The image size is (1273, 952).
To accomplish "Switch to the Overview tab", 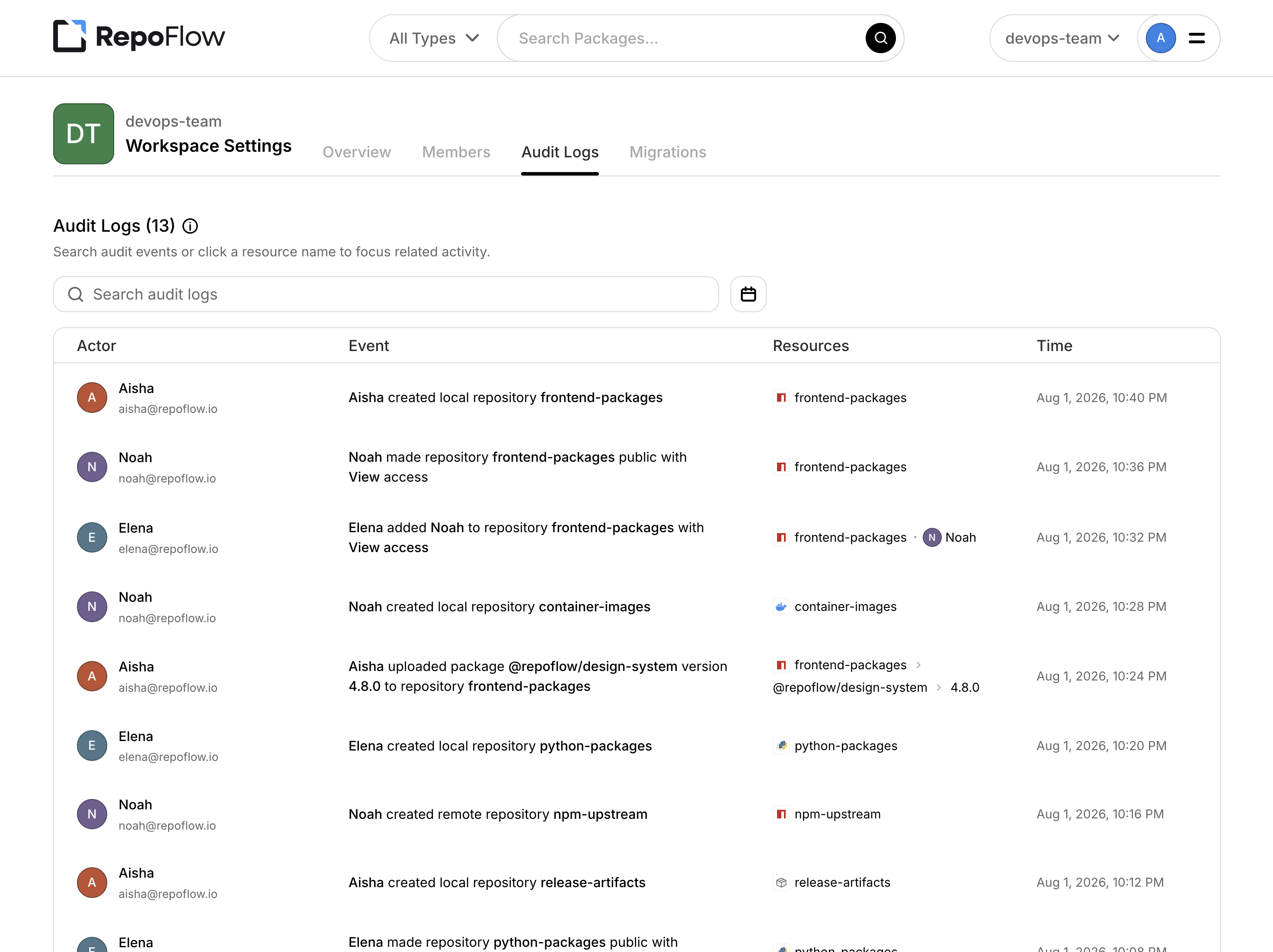I will tap(356, 152).
